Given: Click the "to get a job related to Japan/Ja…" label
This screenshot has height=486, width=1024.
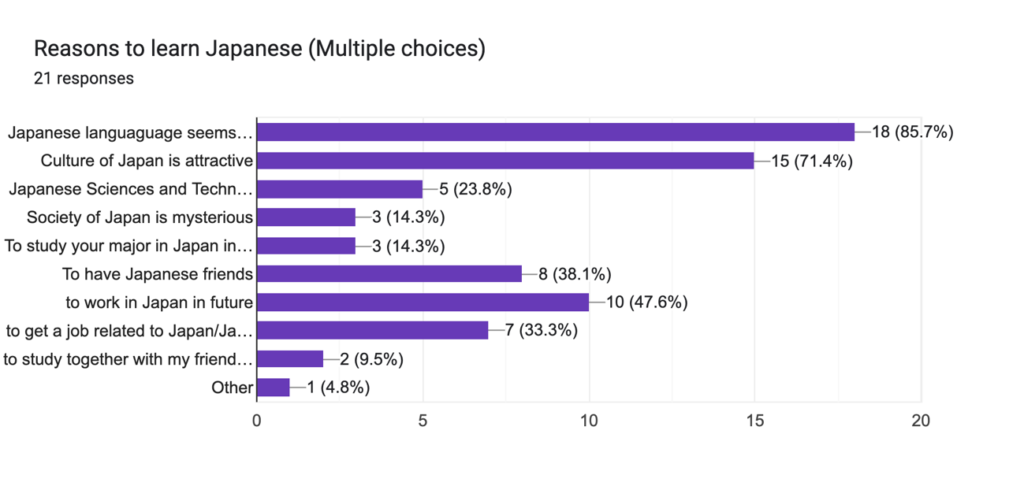Looking at the screenshot, I should pyautogui.click(x=129, y=331).
